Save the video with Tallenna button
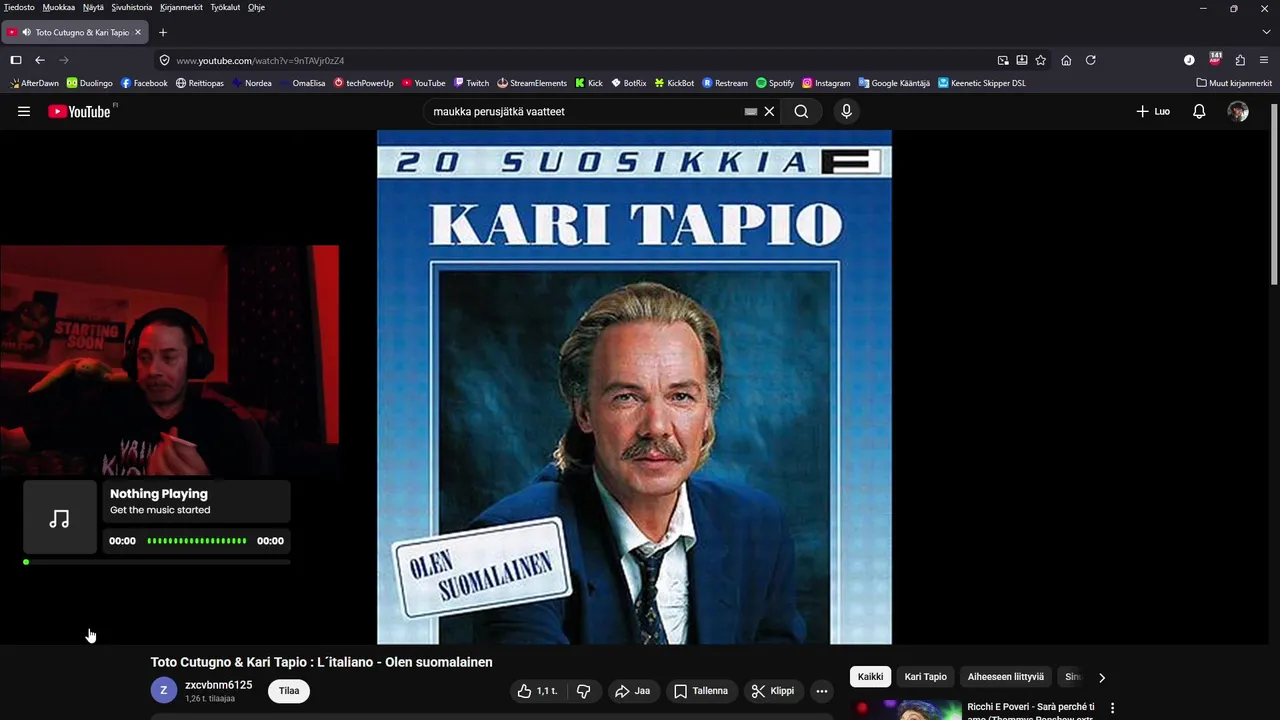Screen dimensions: 1280x720 701,691
